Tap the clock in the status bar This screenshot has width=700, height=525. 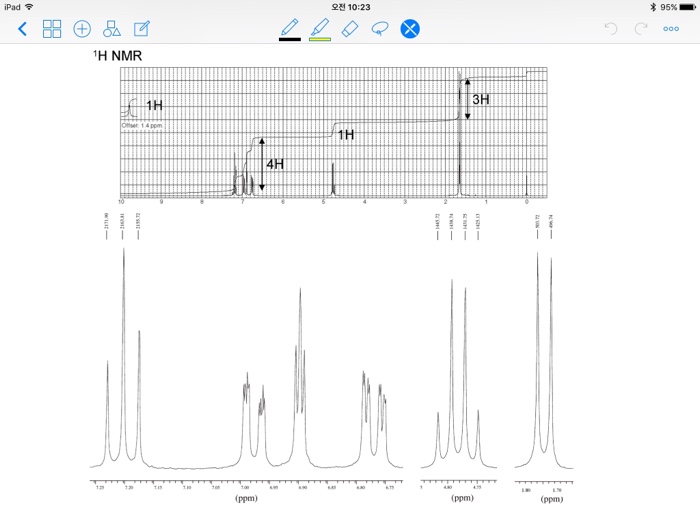pos(350,6)
